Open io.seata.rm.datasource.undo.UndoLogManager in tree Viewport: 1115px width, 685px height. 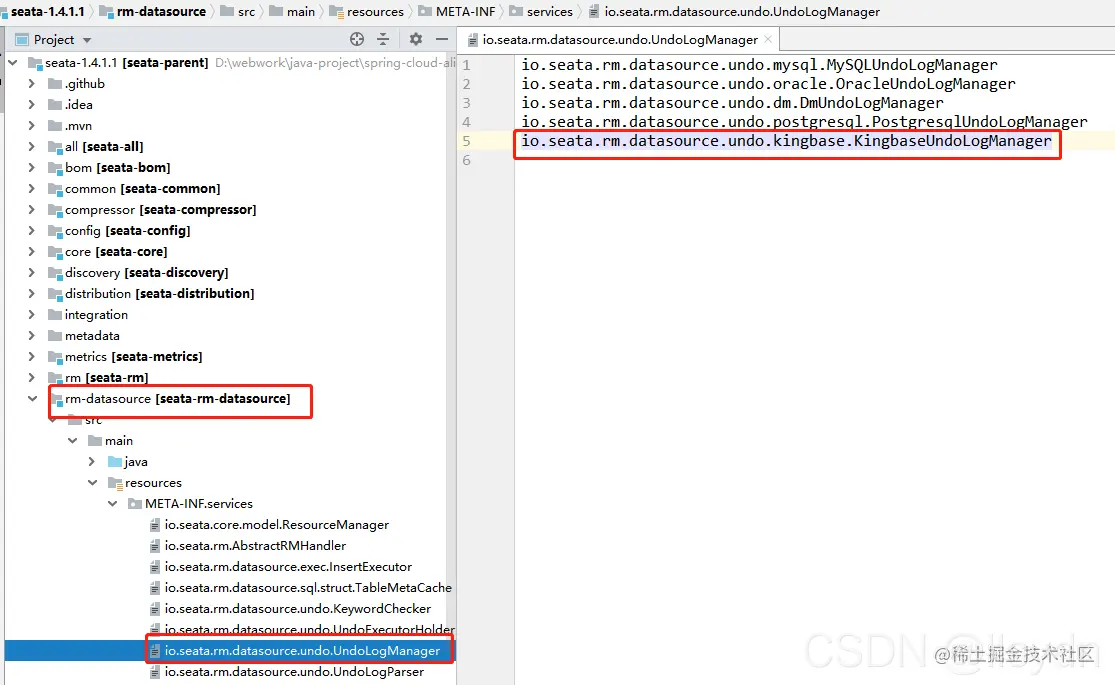tap(302, 651)
